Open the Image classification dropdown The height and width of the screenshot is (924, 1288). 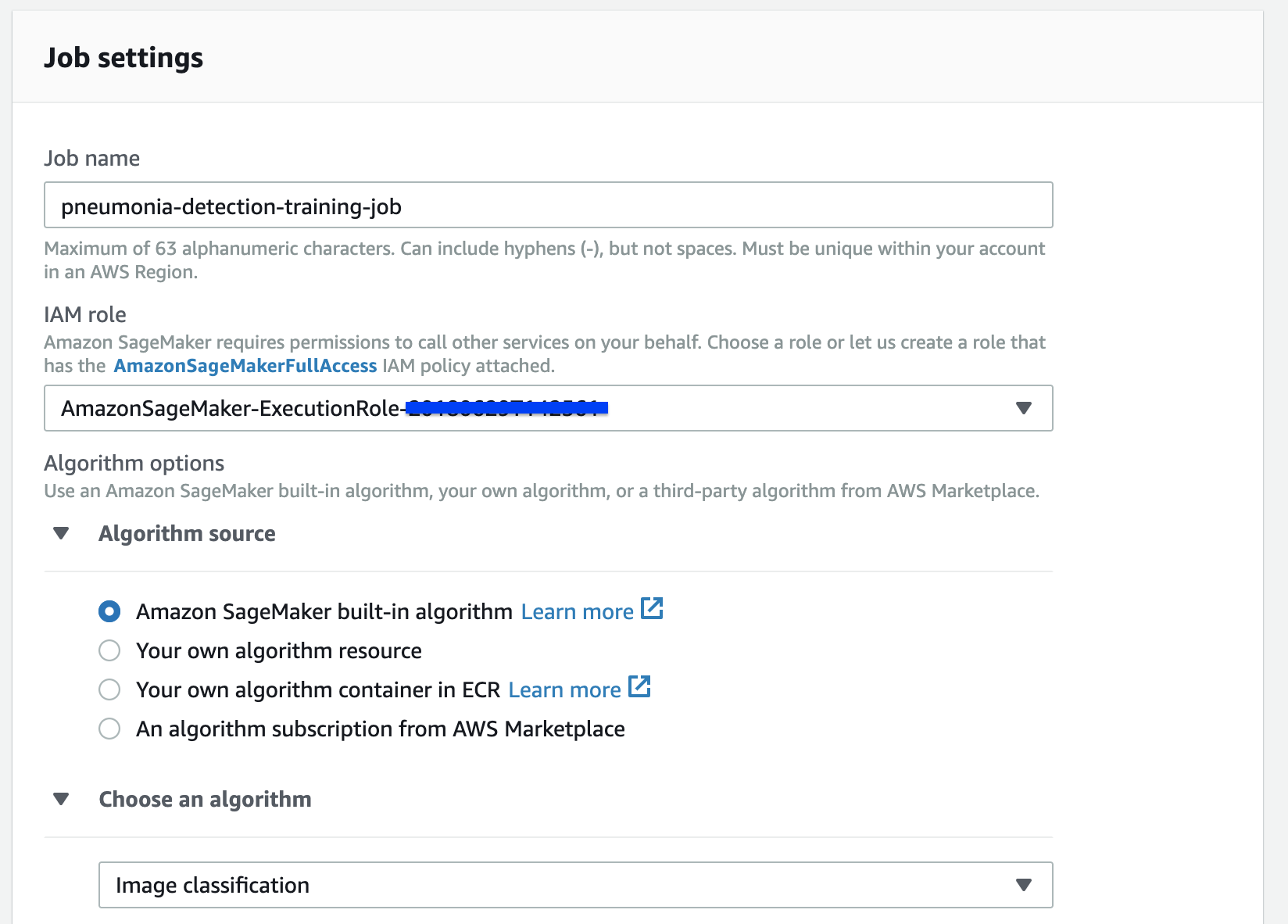click(x=547, y=885)
